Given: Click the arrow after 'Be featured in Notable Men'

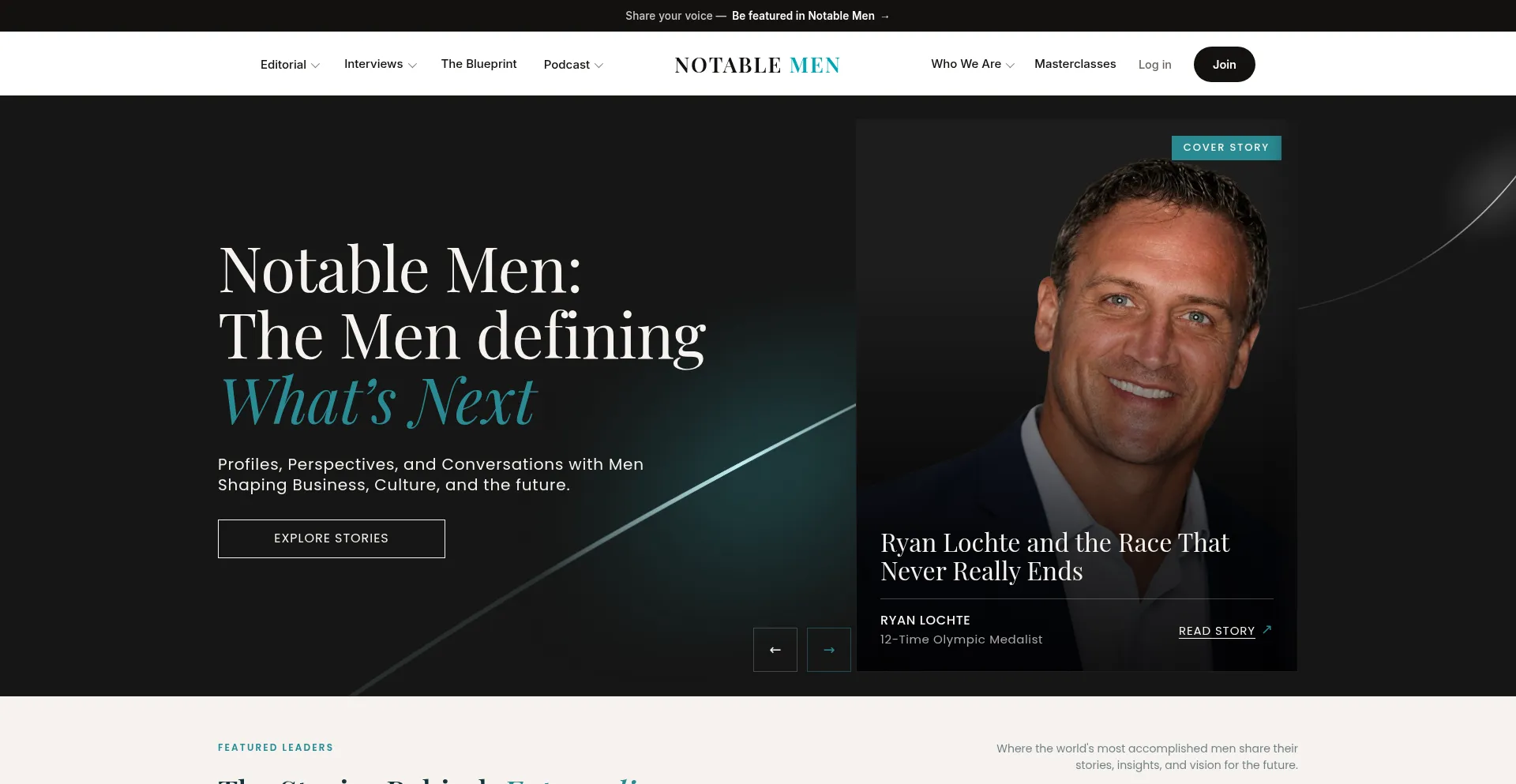Looking at the screenshot, I should tap(885, 16).
